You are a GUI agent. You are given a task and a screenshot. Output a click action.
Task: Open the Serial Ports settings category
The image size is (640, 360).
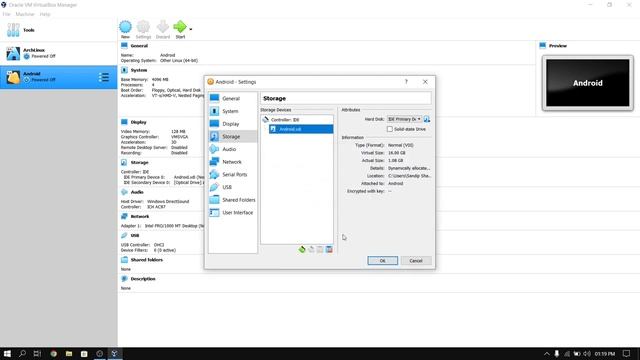[x=233, y=174]
